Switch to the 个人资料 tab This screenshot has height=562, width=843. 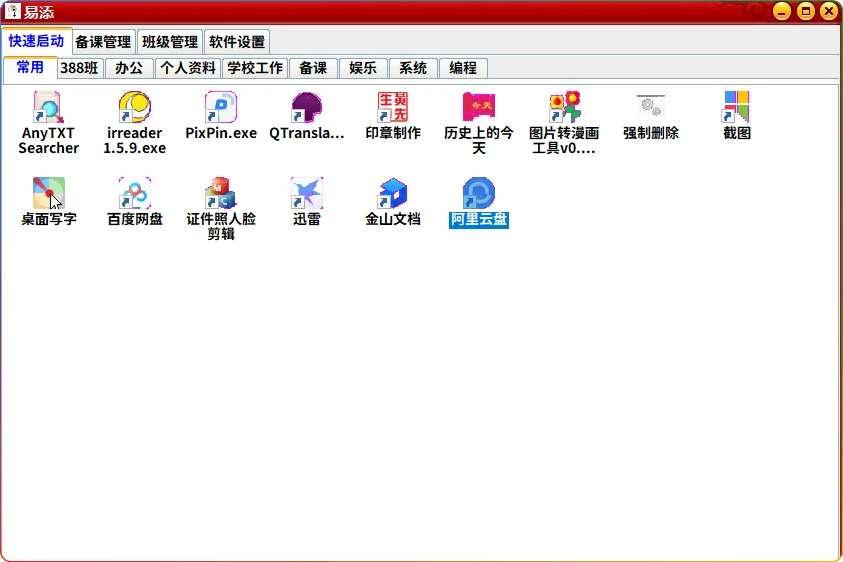click(x=188, y=68)
